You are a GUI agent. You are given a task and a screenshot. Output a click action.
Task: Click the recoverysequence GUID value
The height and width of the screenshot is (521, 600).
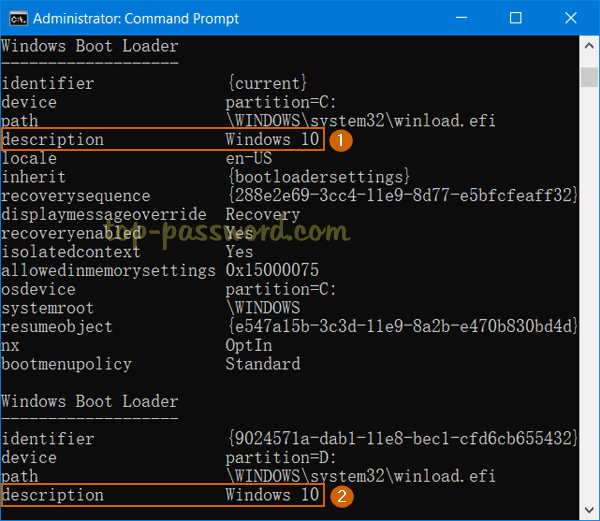pos(401,196)
